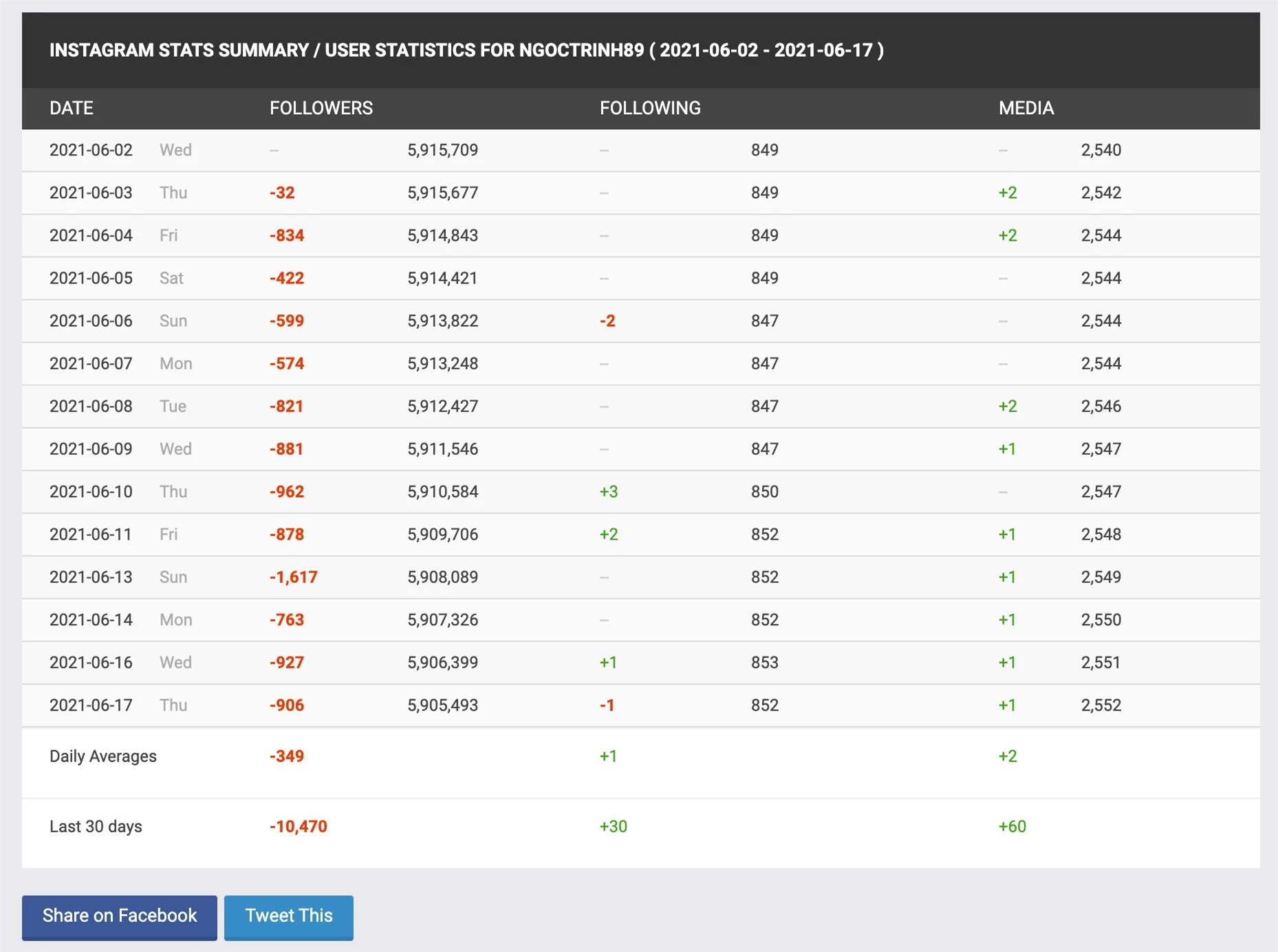The width and height of the screenshot is (1278, 952).
Task: Click follower count 5,905,493
Action: click(x=442, y=705)
